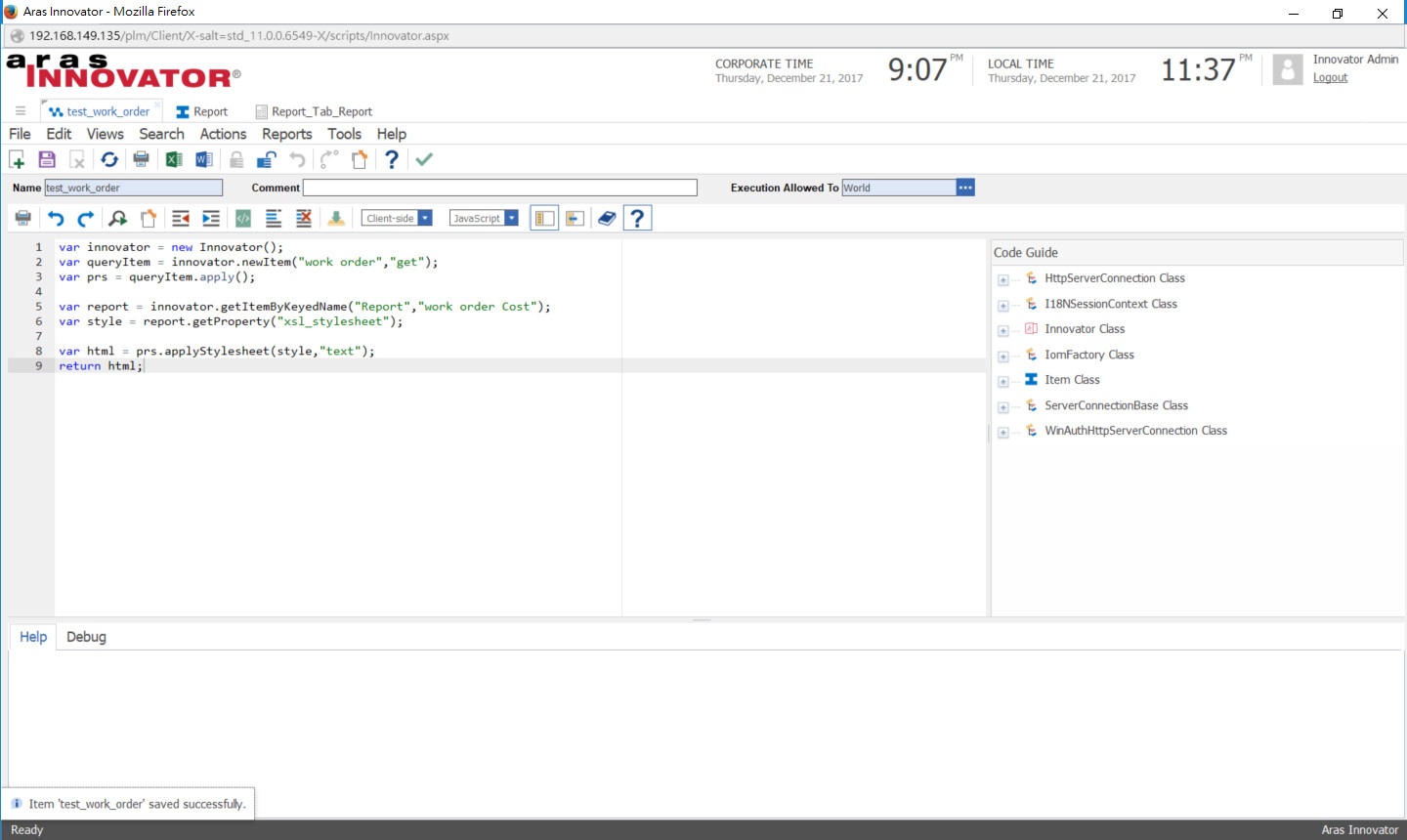Viewport: 1407px width, 840px height.
Task: Save the method with the purple disk icon
Action: 47,159
